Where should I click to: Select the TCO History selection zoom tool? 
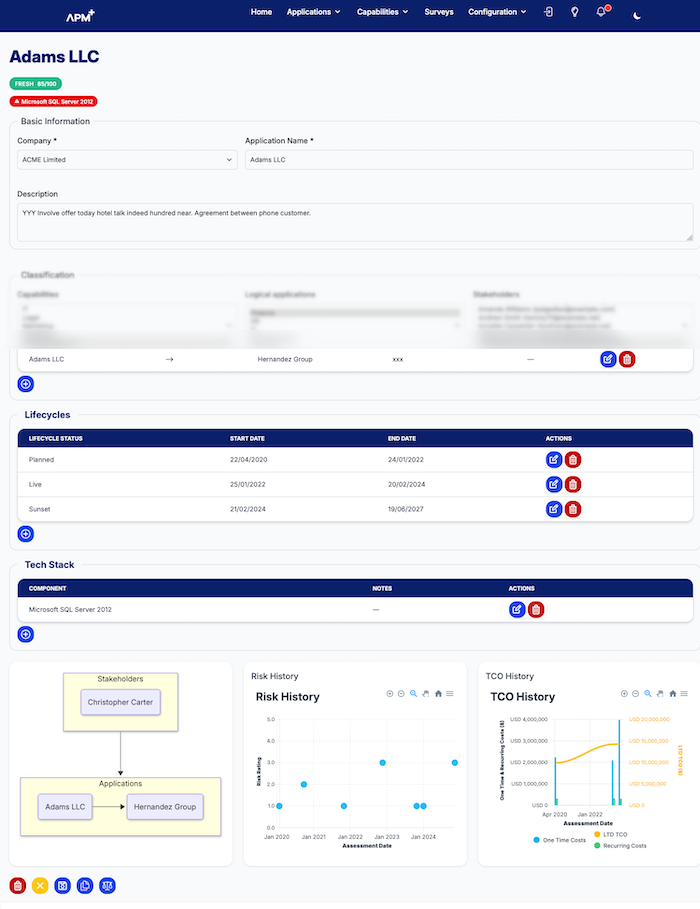[x=648, y=694]
